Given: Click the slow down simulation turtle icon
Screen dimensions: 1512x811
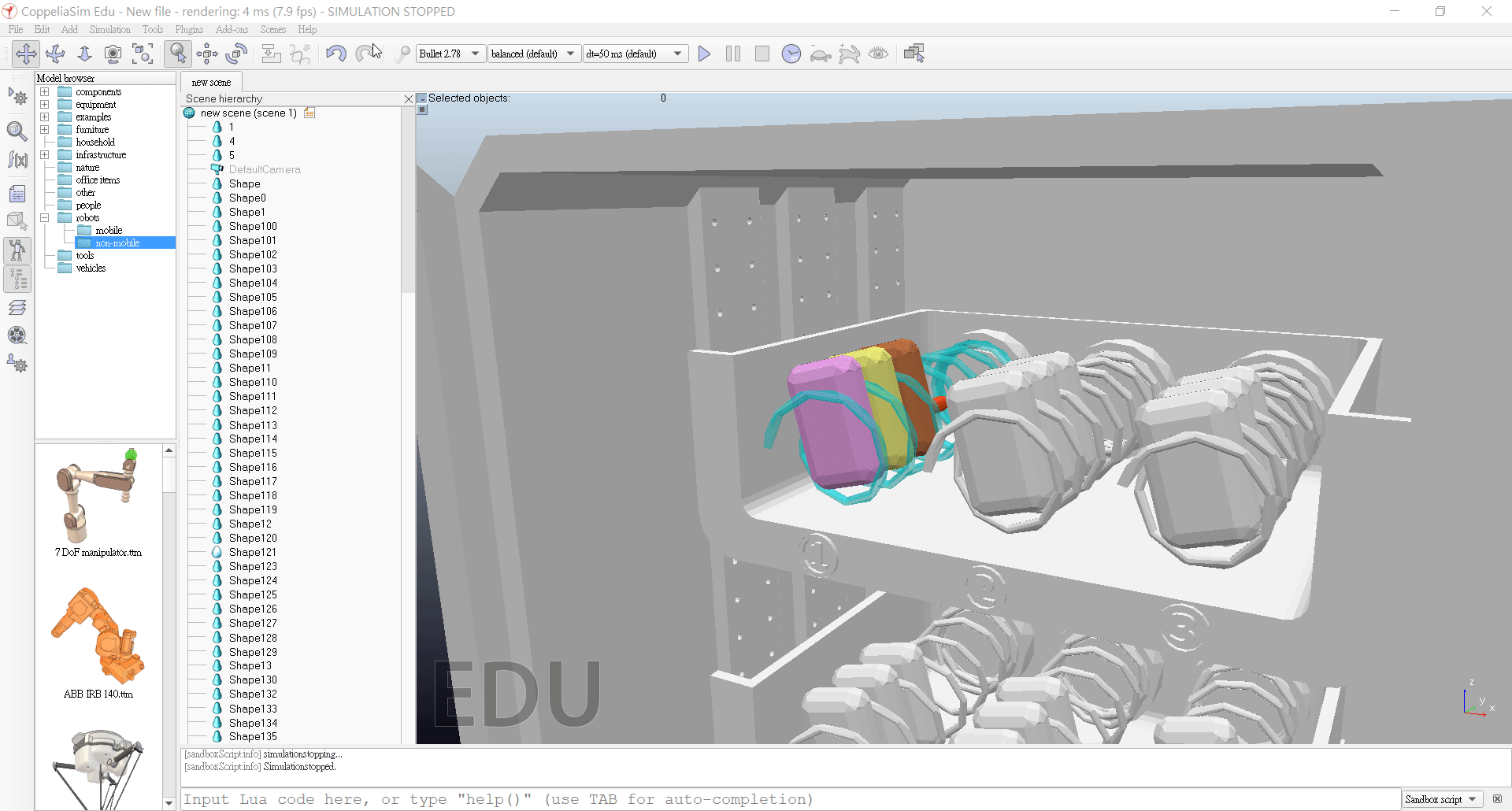Looking at the screenshot, I should [821, 54].
